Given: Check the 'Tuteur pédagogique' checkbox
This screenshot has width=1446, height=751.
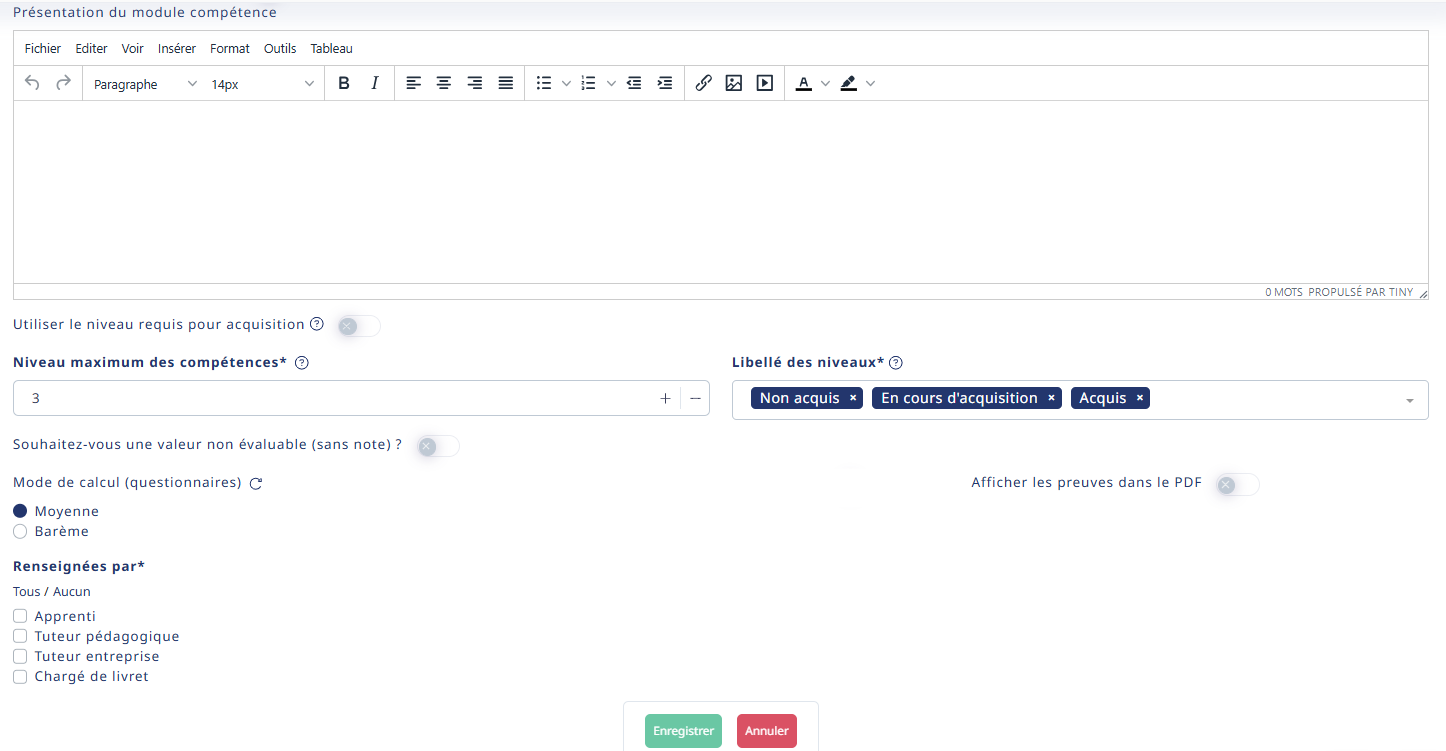Looking at the screenshot, I should coord(20,636).
